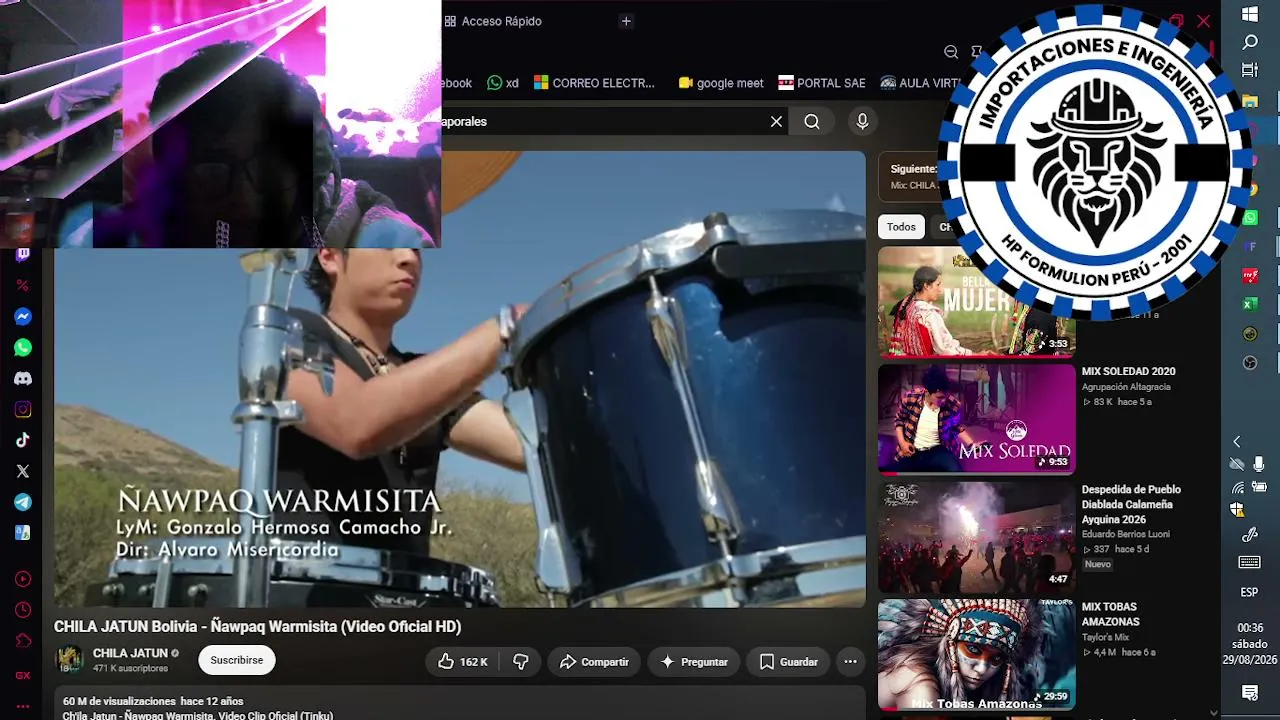Click the Eduardo Berrios Luoni channel name
This screenshot has height=720, width=1280.
[x=1125, y=534]
